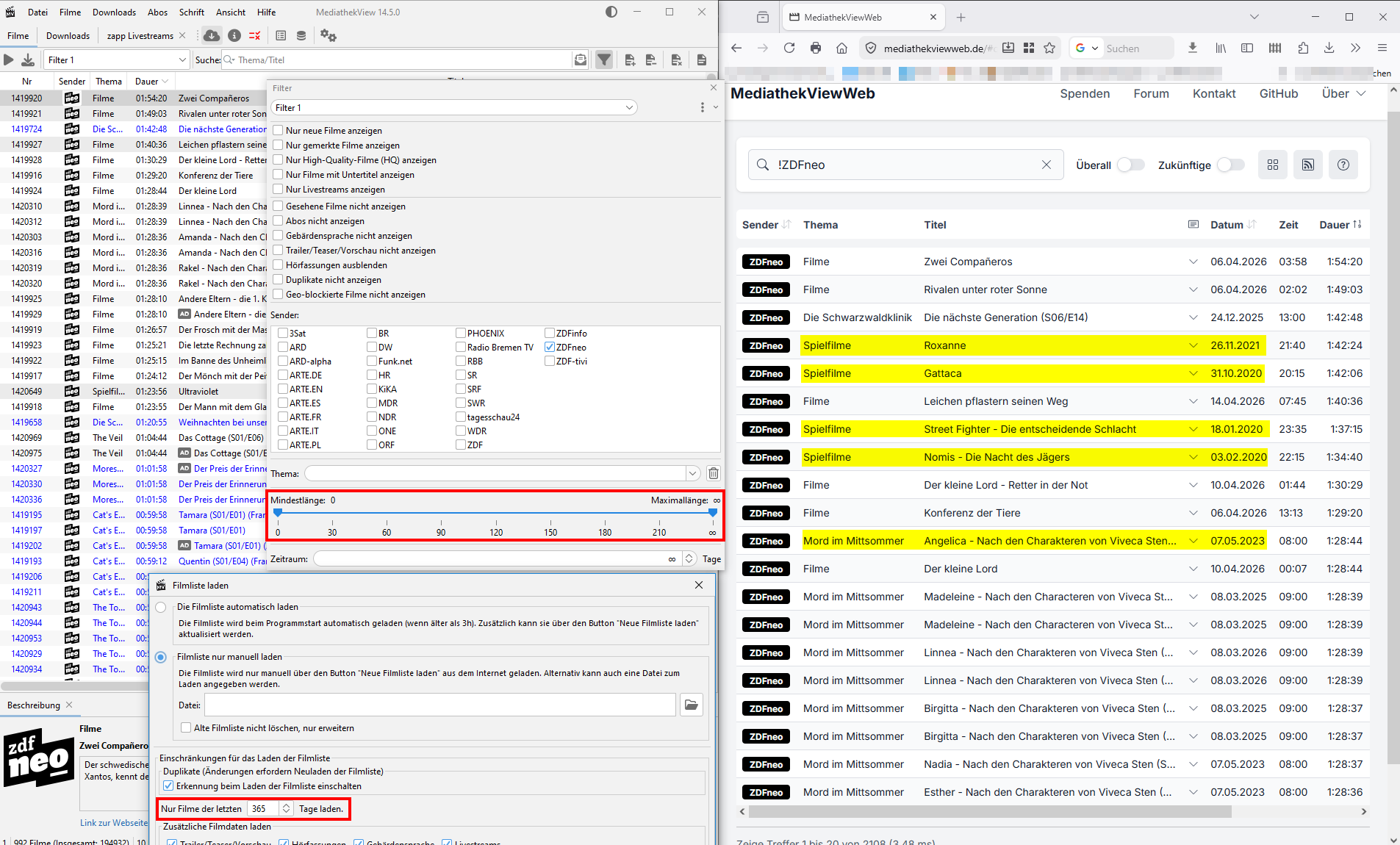
Task: Click the filter funnel icon beside the search field
Action: [x=603, y=59]
